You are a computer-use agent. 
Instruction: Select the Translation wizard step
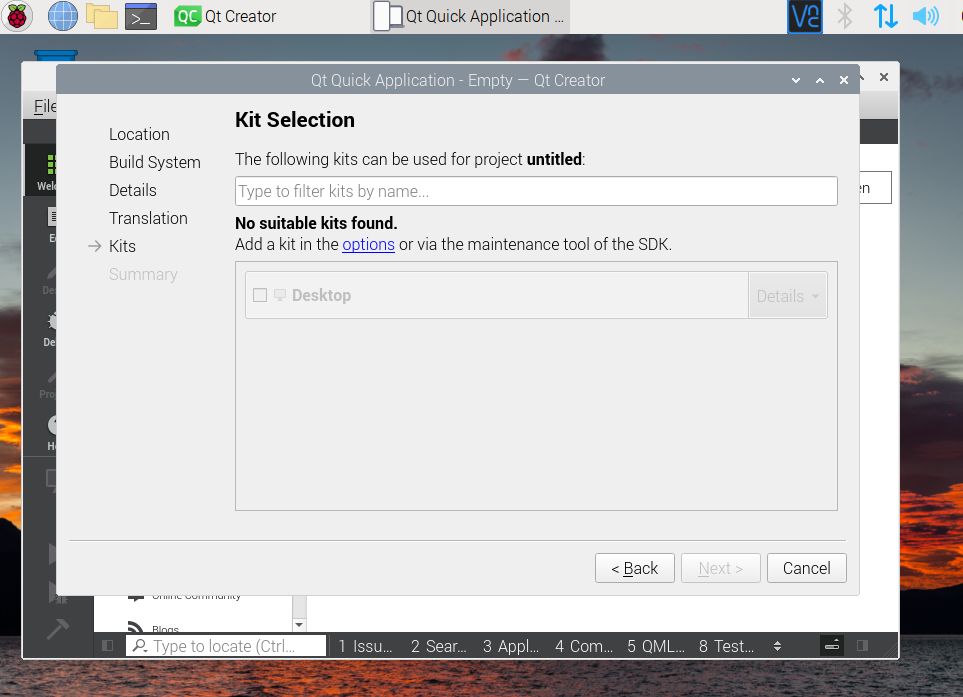[x=148, y=218]
